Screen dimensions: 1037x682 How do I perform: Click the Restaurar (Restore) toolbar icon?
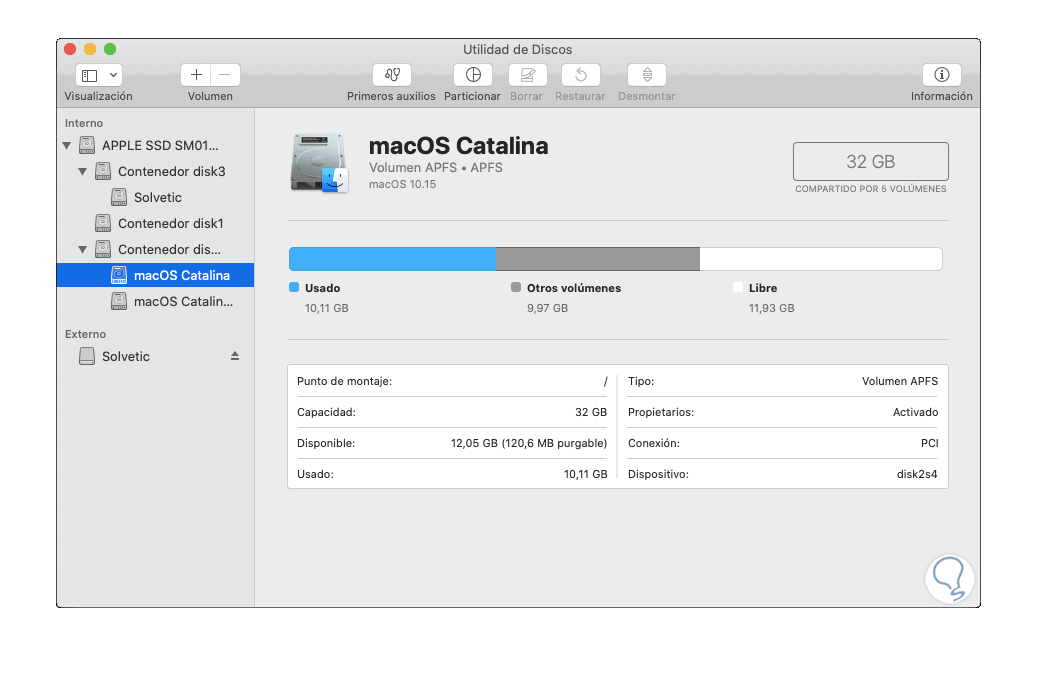tap(580, 75)
